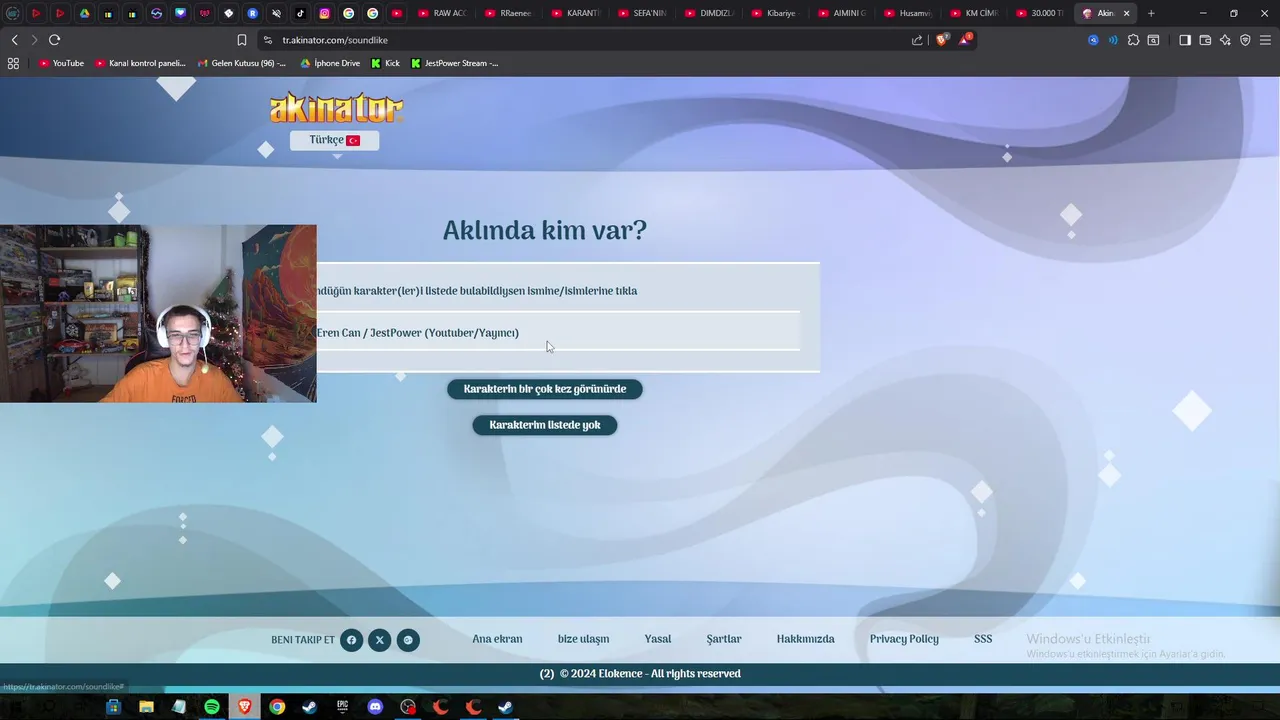Open Brave Wallet icon

tap(1205, 40)
